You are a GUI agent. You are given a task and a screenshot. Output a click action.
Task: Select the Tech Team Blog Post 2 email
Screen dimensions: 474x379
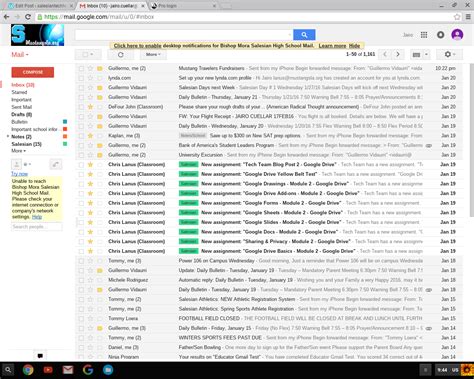coord(81,165)
